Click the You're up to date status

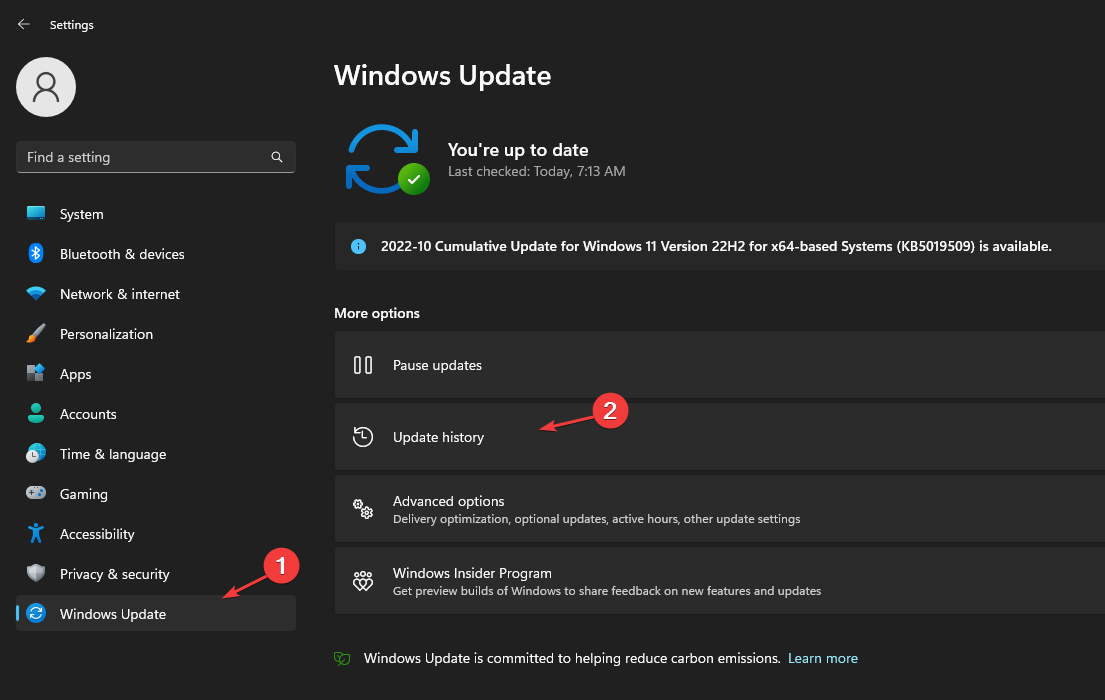518,149
